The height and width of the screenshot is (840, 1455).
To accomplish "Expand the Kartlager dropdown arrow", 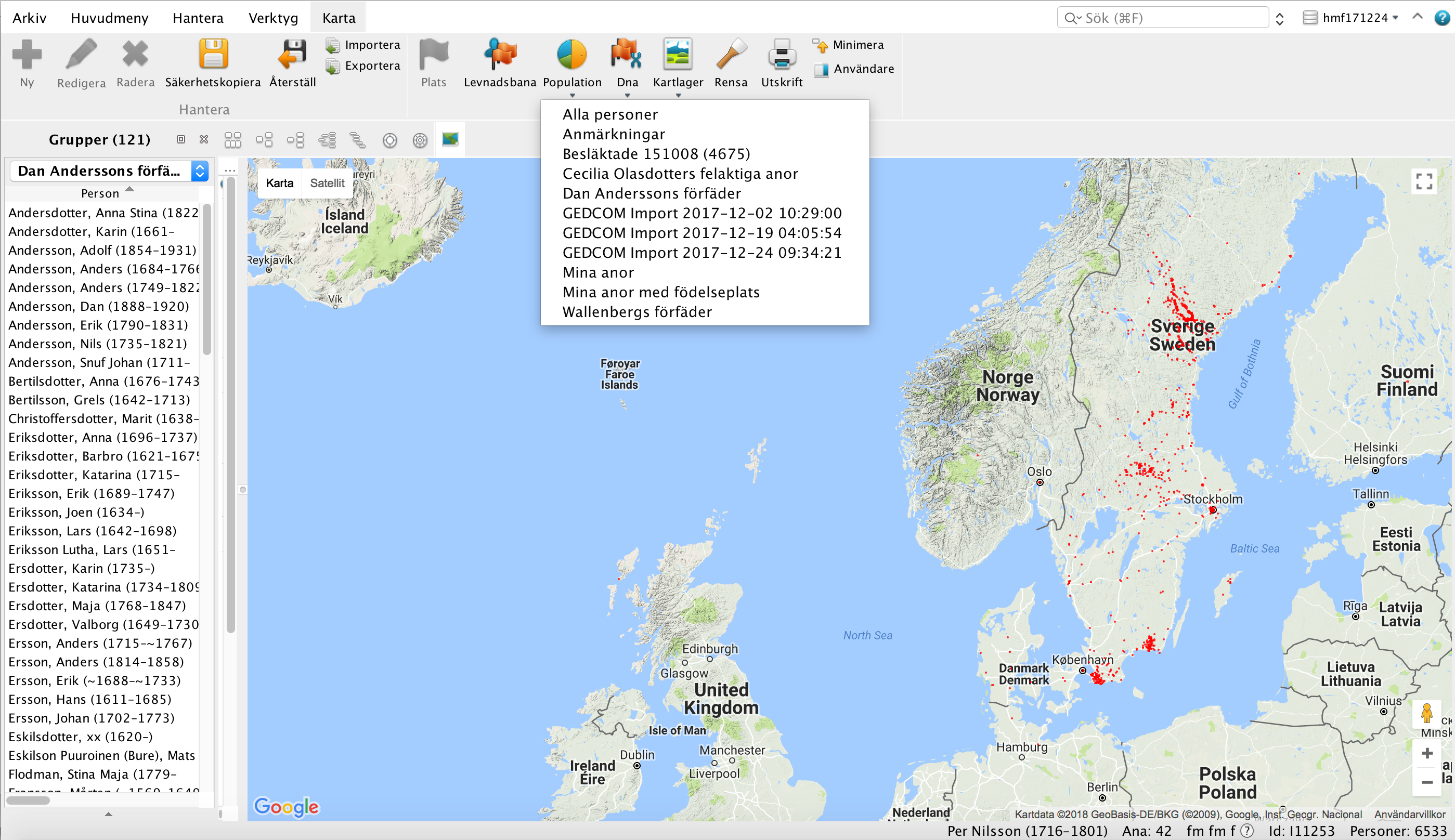I will [x=678, y=95].
